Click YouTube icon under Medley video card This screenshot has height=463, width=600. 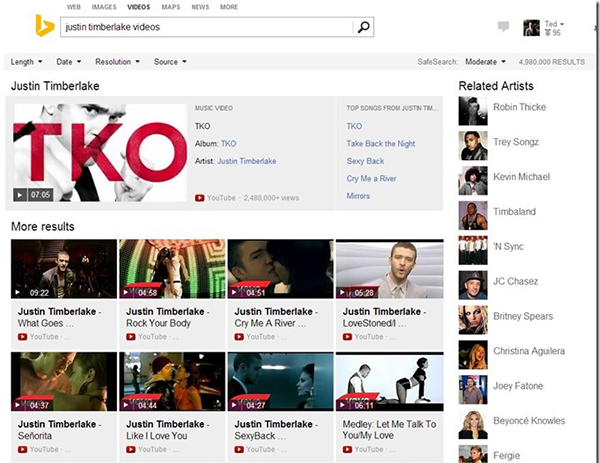pos(347,449)
